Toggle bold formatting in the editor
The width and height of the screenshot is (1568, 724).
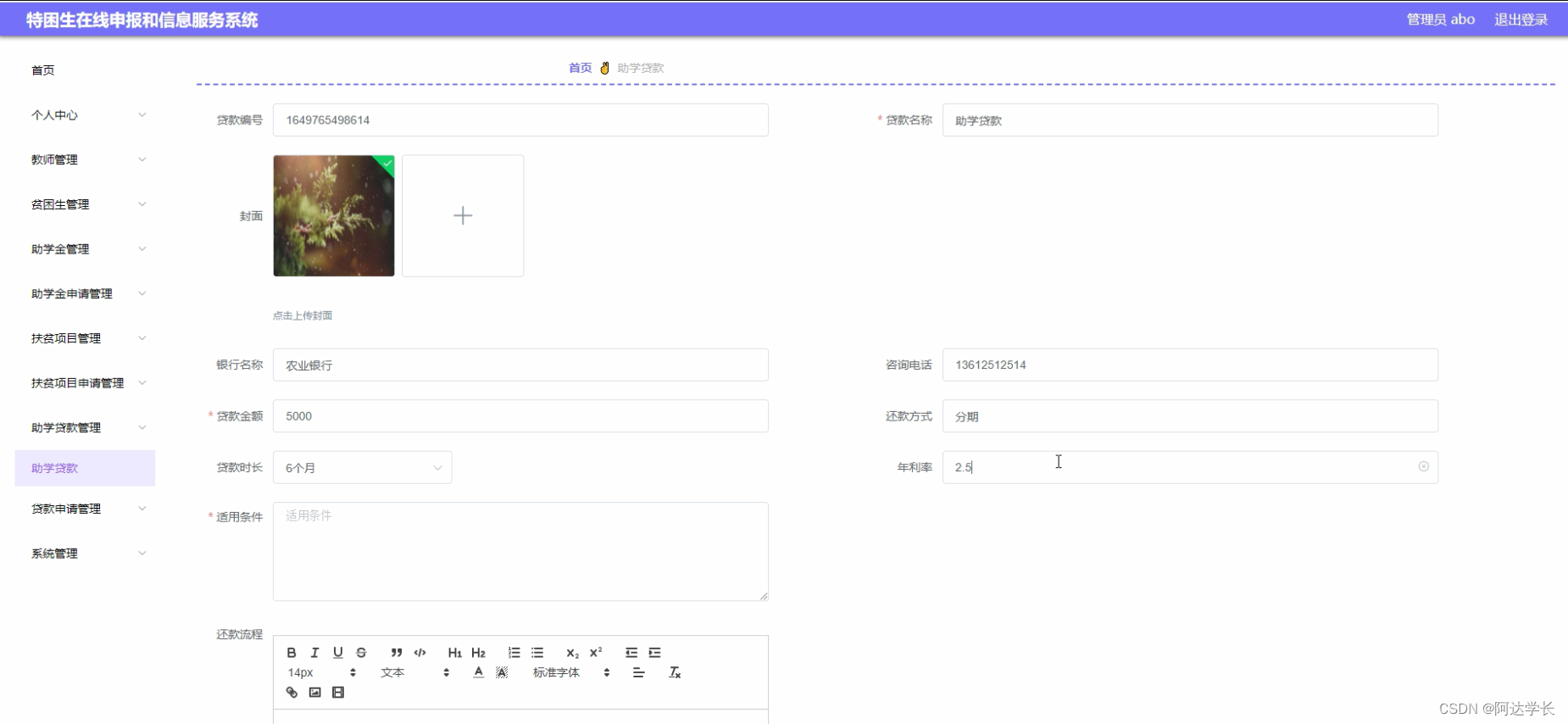[292, 653]
